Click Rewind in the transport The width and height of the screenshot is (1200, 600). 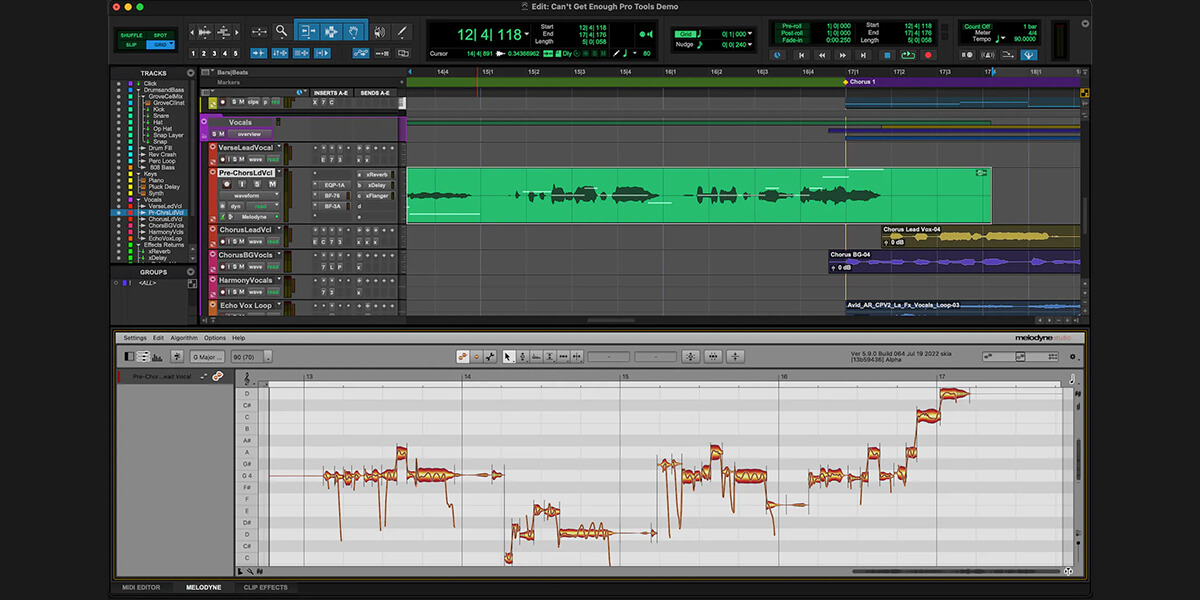822,55
